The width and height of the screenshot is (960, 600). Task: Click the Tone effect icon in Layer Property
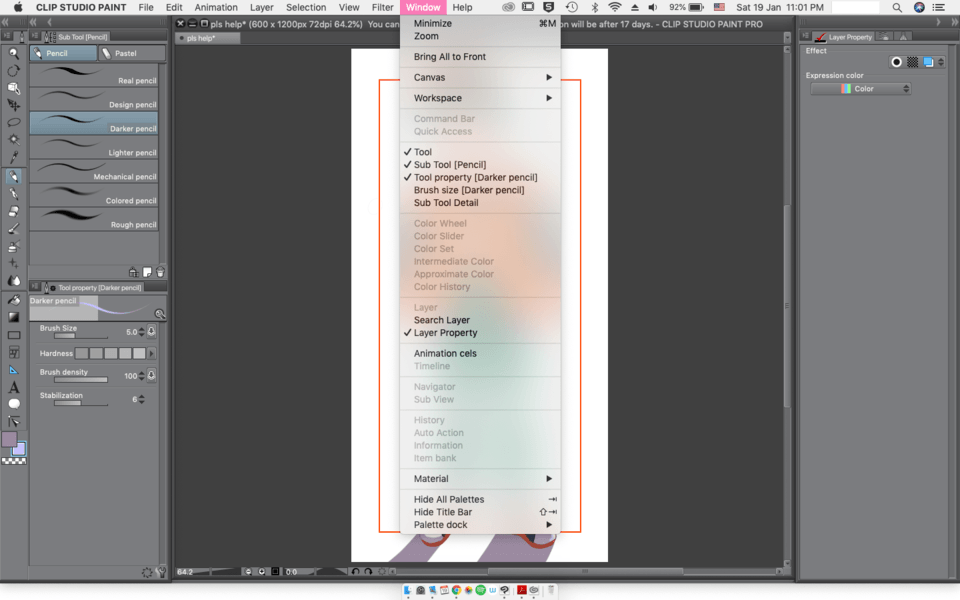(912, 62)
